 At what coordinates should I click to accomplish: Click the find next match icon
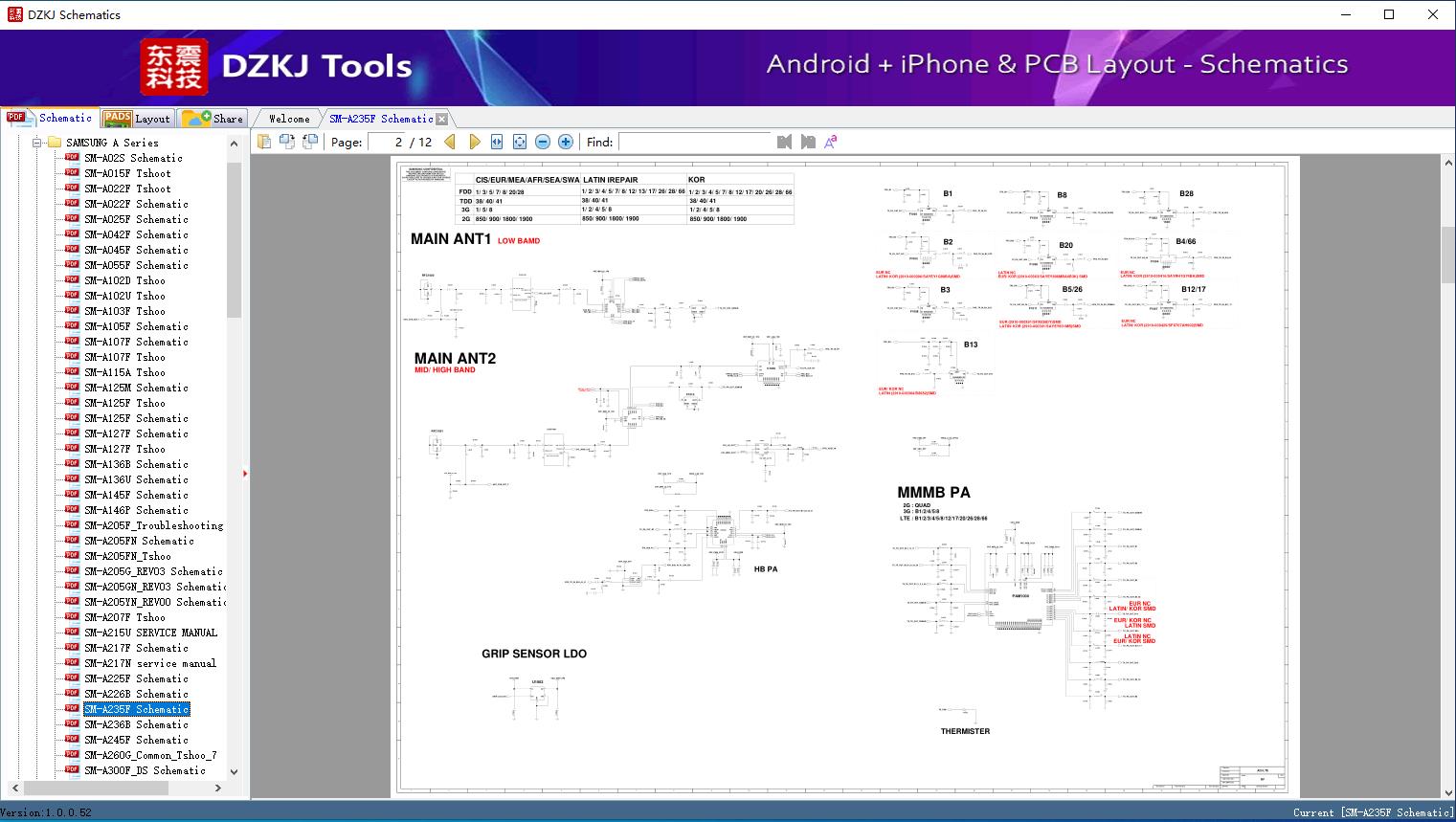807,142
